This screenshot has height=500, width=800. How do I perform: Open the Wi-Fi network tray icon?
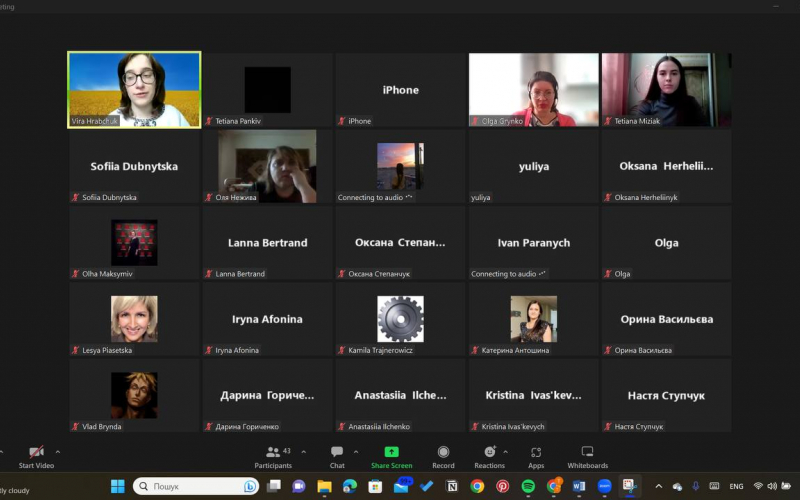tap(758, 486)
